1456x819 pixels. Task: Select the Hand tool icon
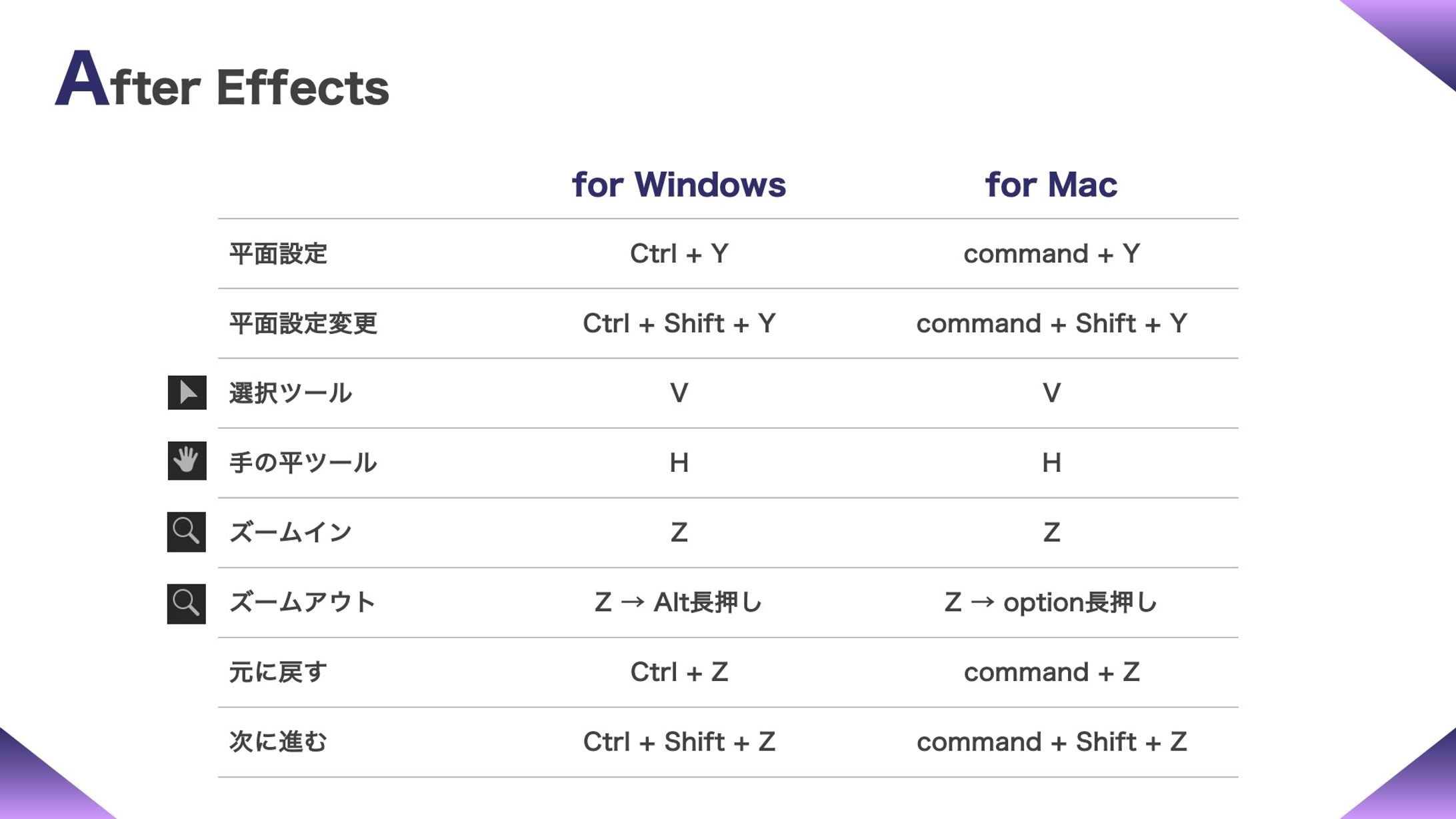[187, 460]
